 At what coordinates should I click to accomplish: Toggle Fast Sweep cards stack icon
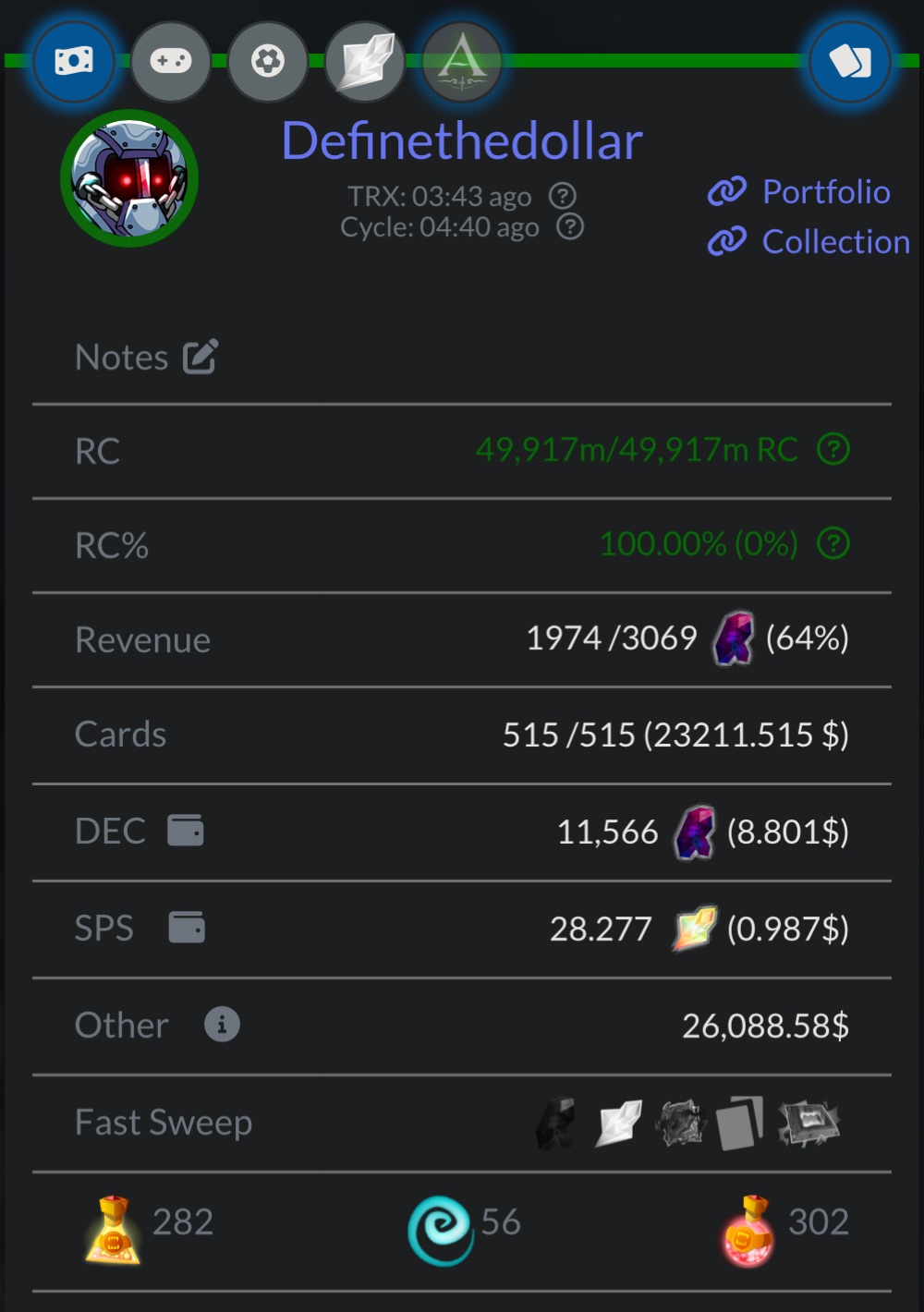click(740, 1124)
